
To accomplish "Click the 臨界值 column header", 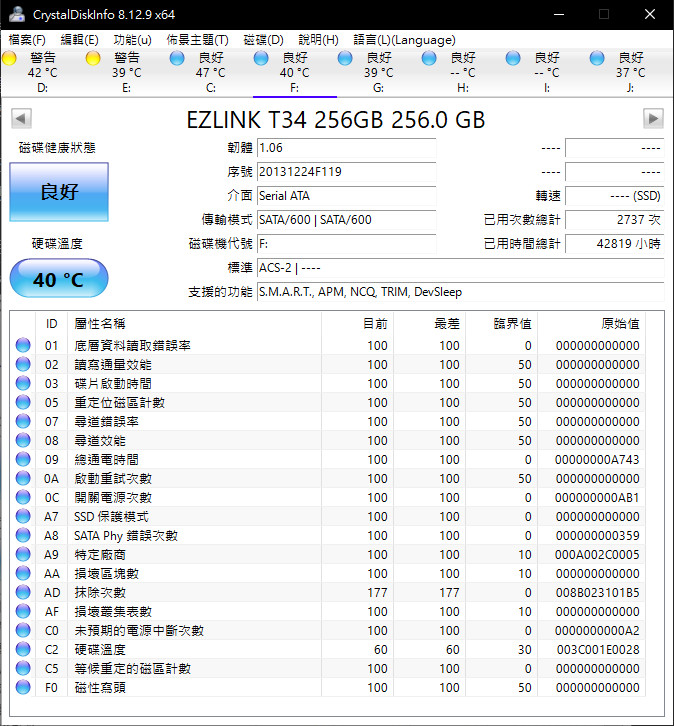I will tap(501, 324).
